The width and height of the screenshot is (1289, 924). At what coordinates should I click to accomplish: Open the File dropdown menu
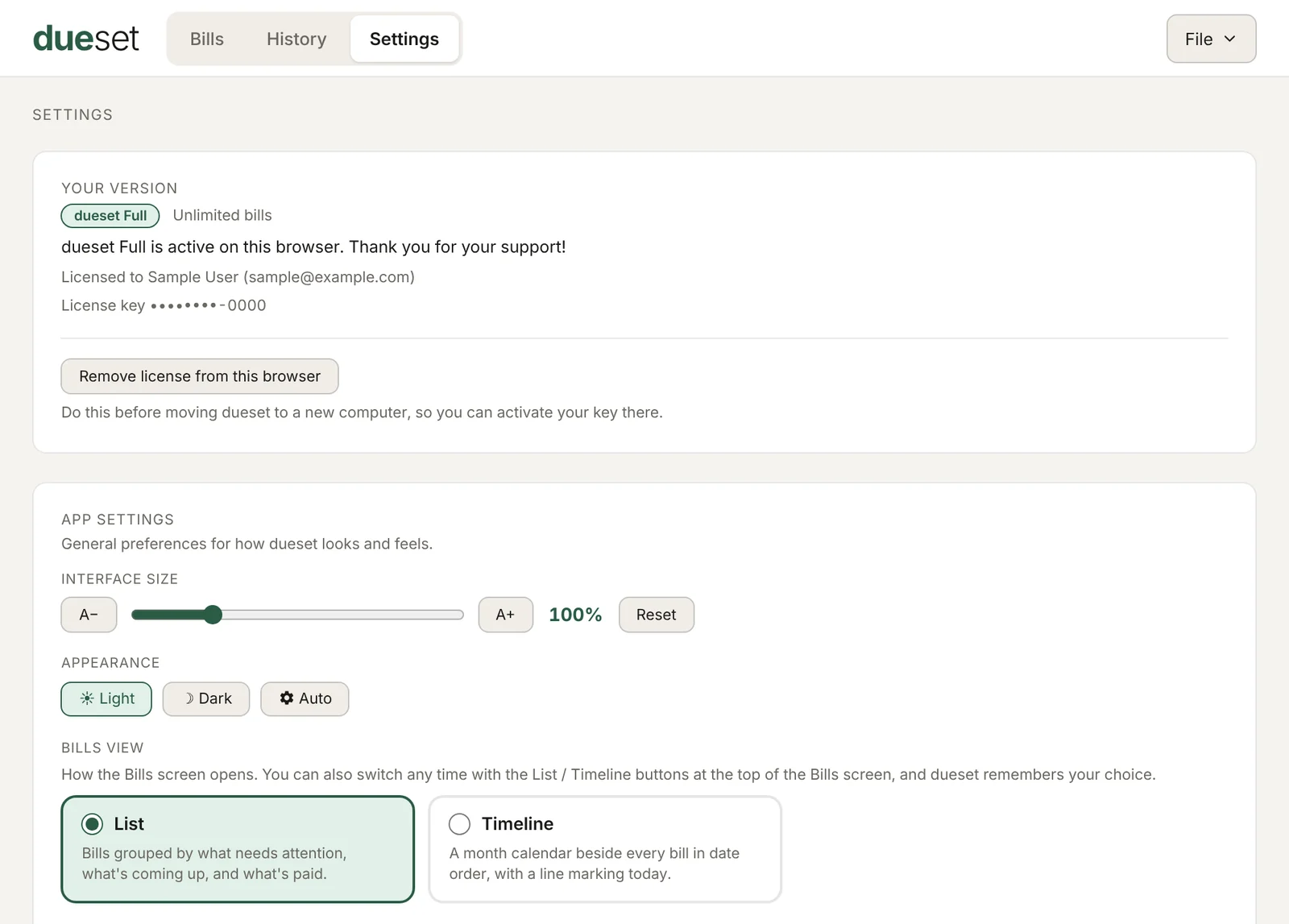click(1211, 39)
